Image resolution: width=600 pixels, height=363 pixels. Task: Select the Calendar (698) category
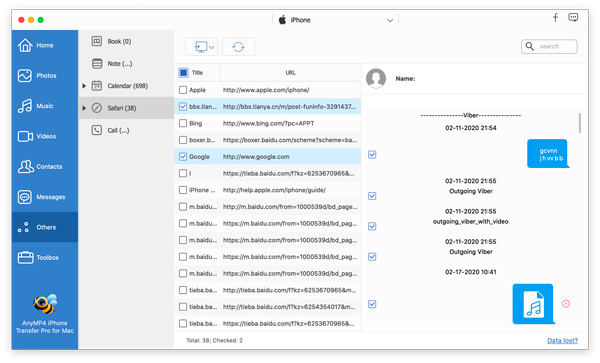(126, 86)
